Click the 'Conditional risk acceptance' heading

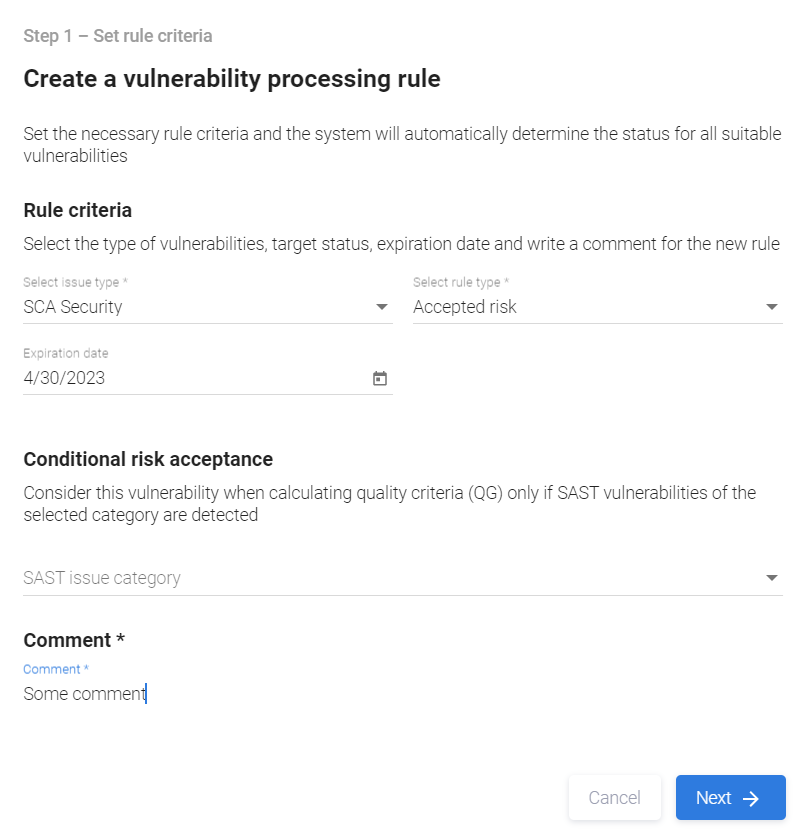pyautogui.click(x=148, y=459)
